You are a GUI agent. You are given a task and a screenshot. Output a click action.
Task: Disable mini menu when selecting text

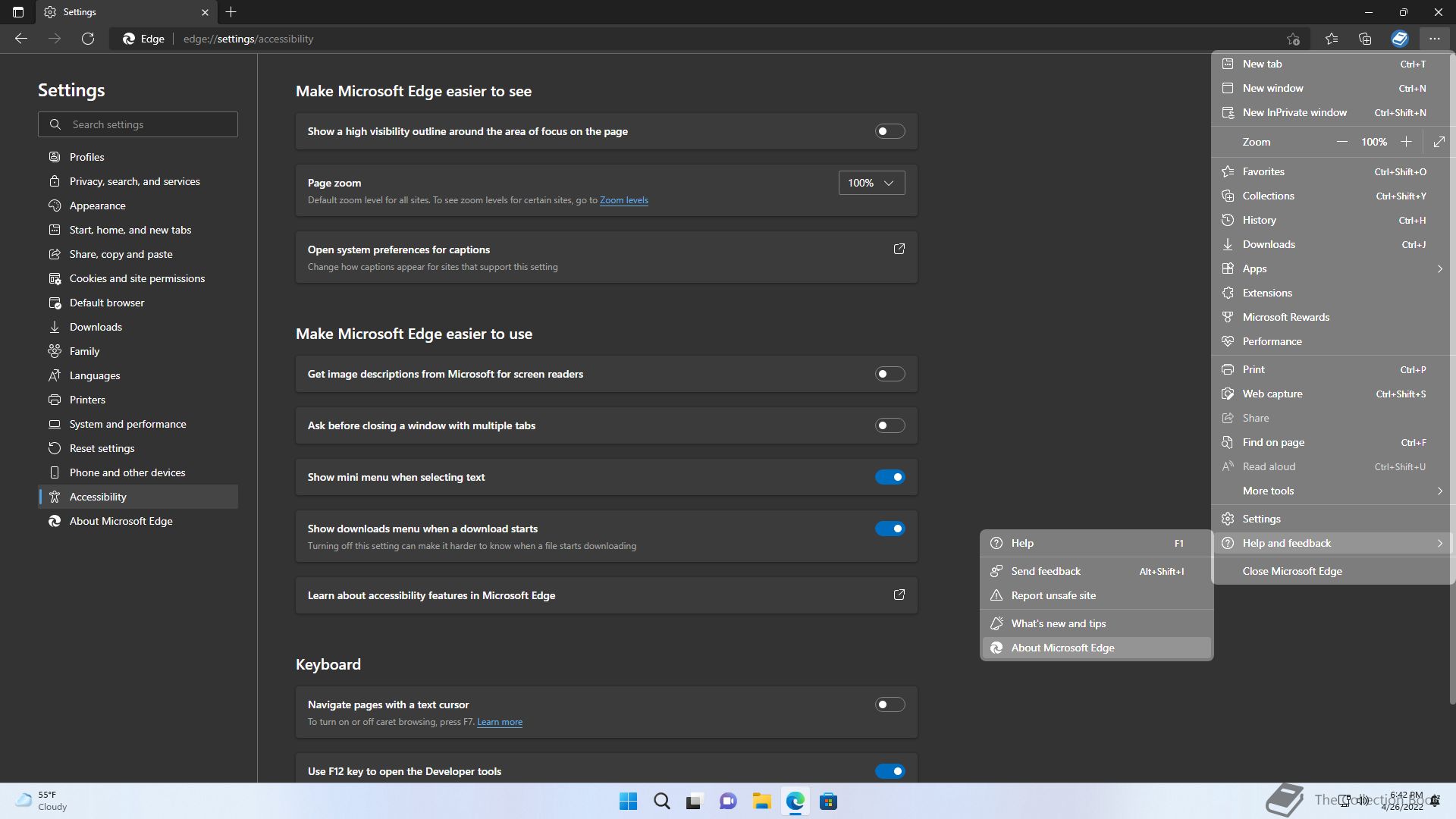point(890,477)
